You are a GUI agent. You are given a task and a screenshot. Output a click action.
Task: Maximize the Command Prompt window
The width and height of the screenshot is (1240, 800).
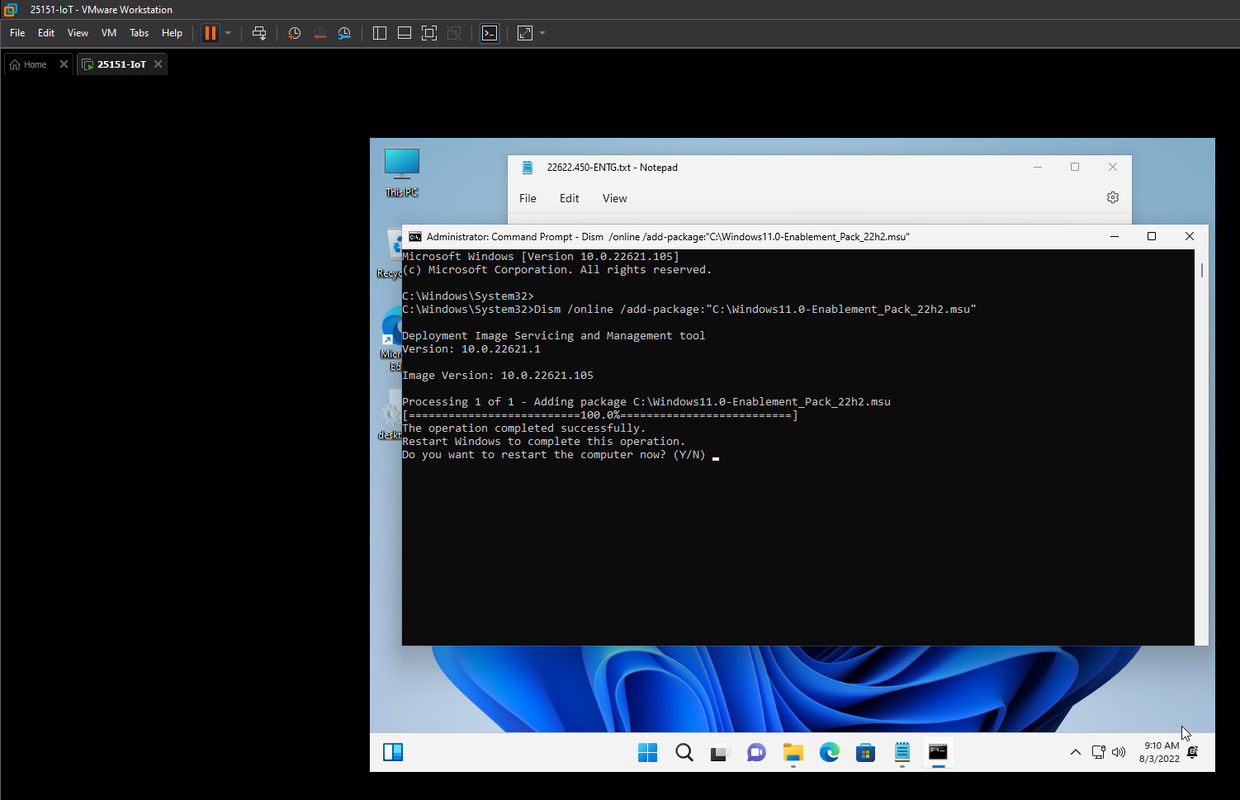(1151, 237)
